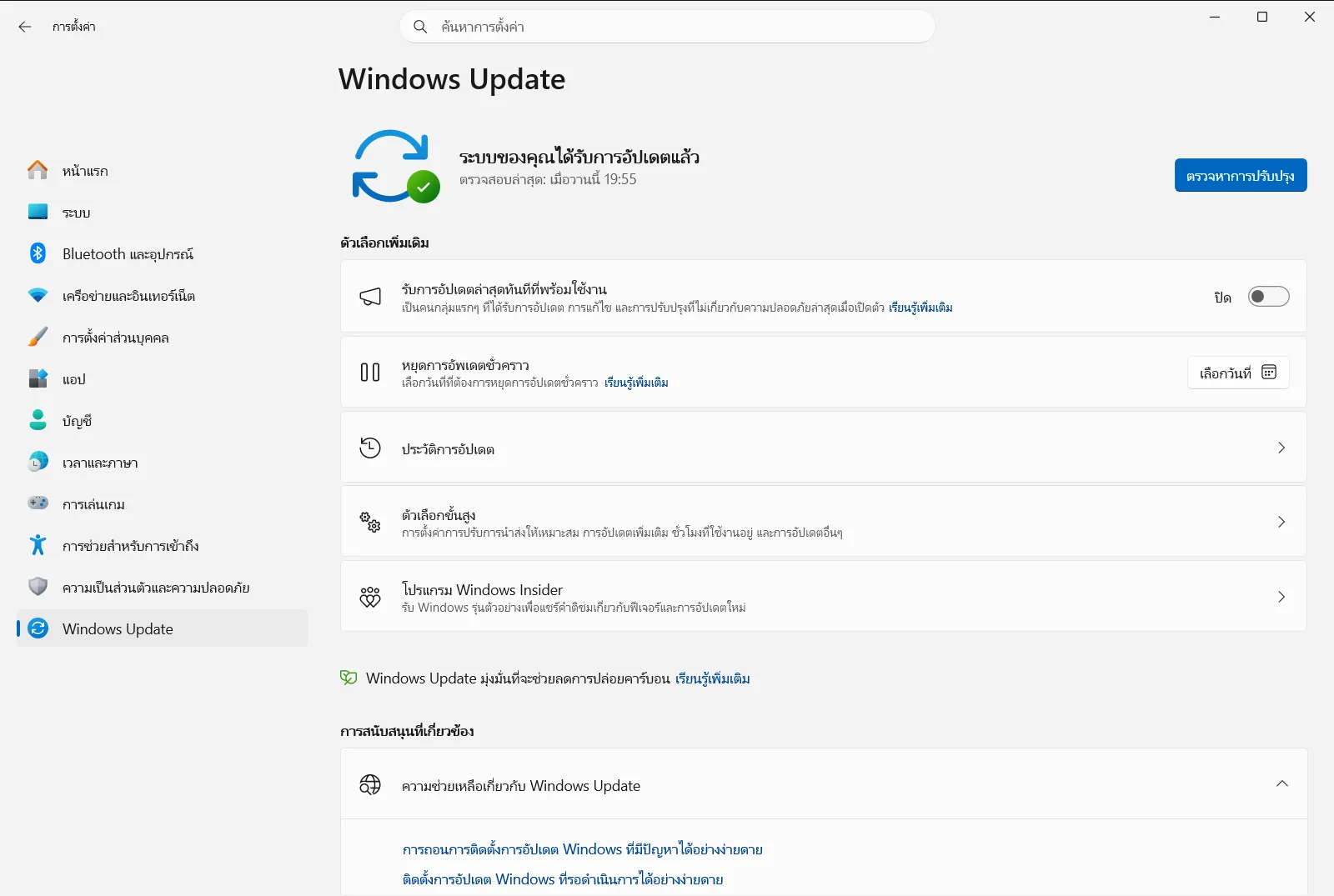The image size is (1334, 896).
Task: Click the search magnifier icon
Action: (x=420, y=27)
